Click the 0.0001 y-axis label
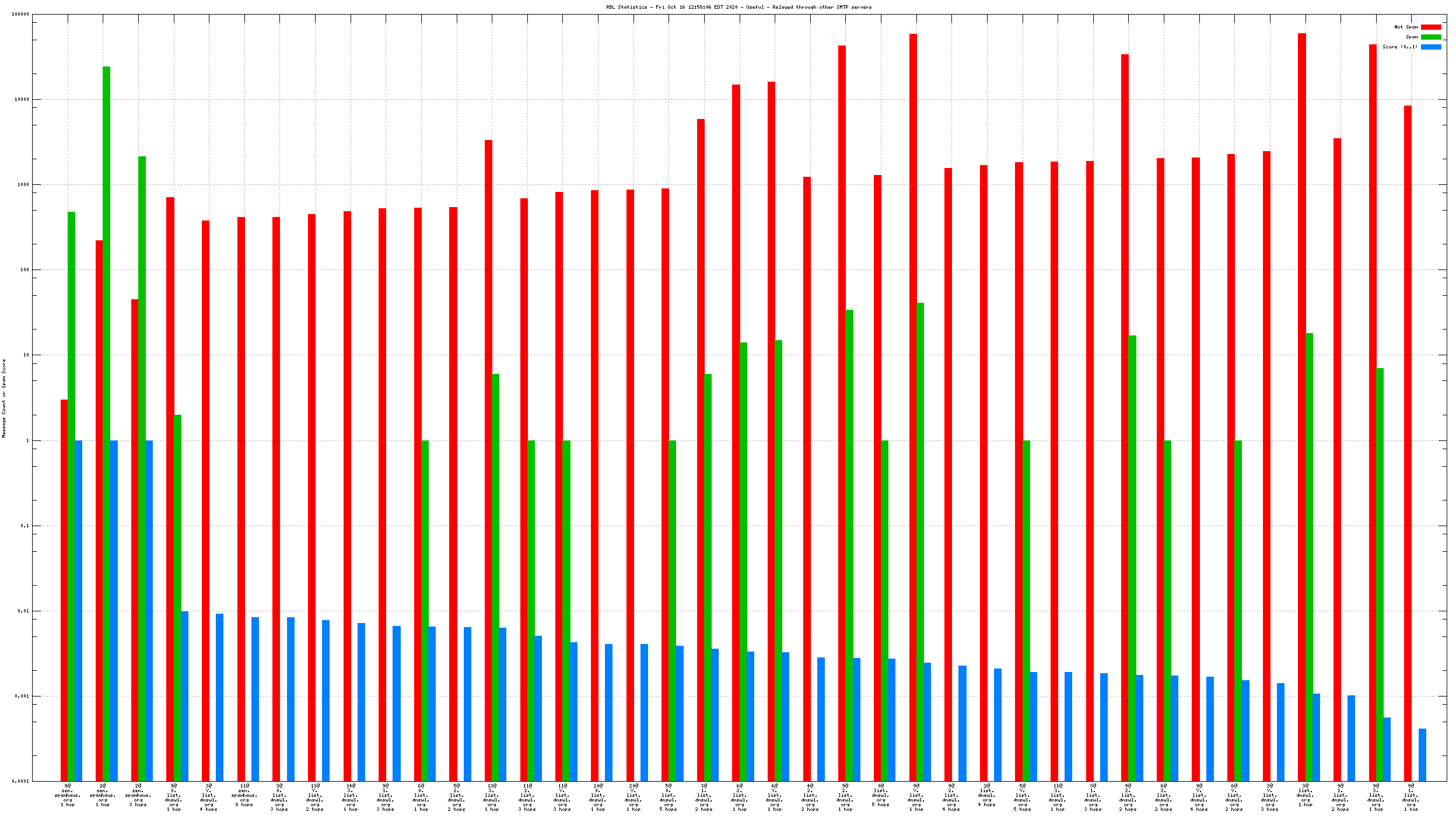Viewport: 1456px width, 819px height. pos(20,781)
